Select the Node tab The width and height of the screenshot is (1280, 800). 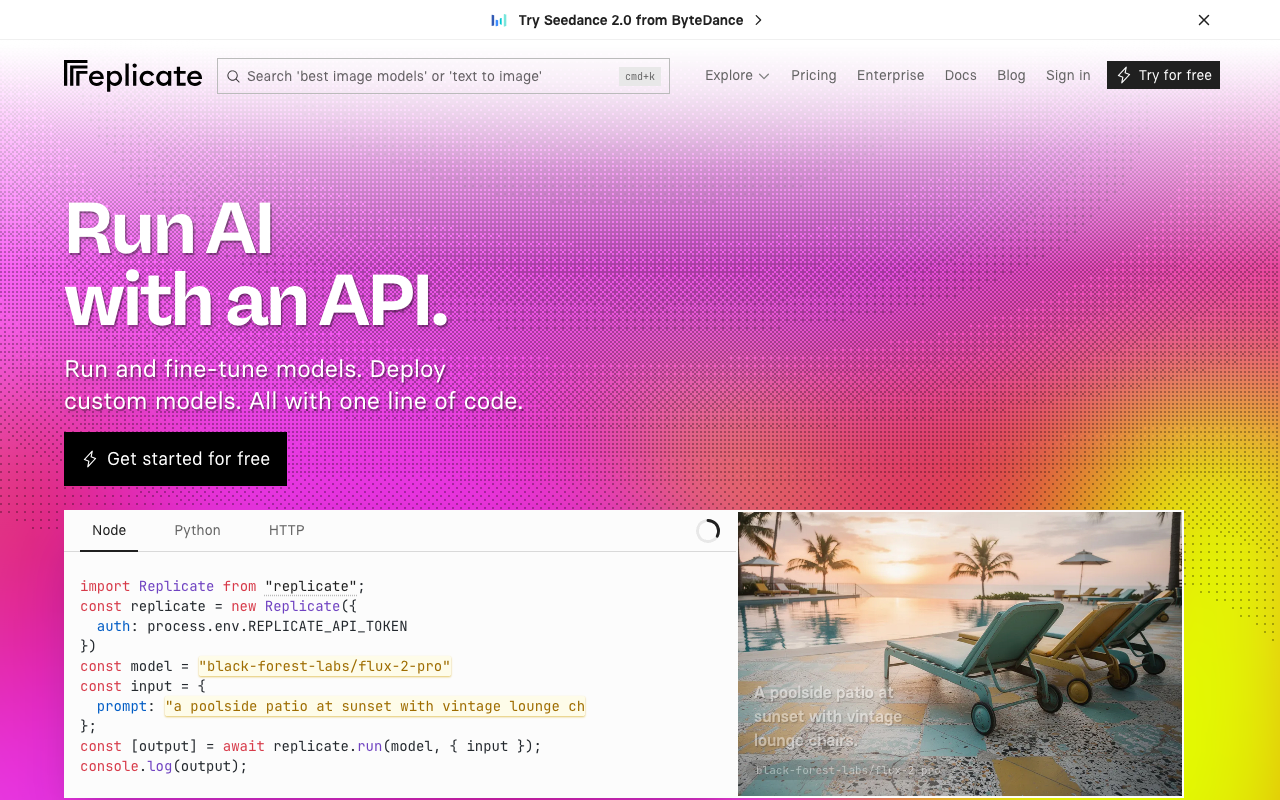click(108, 530)
